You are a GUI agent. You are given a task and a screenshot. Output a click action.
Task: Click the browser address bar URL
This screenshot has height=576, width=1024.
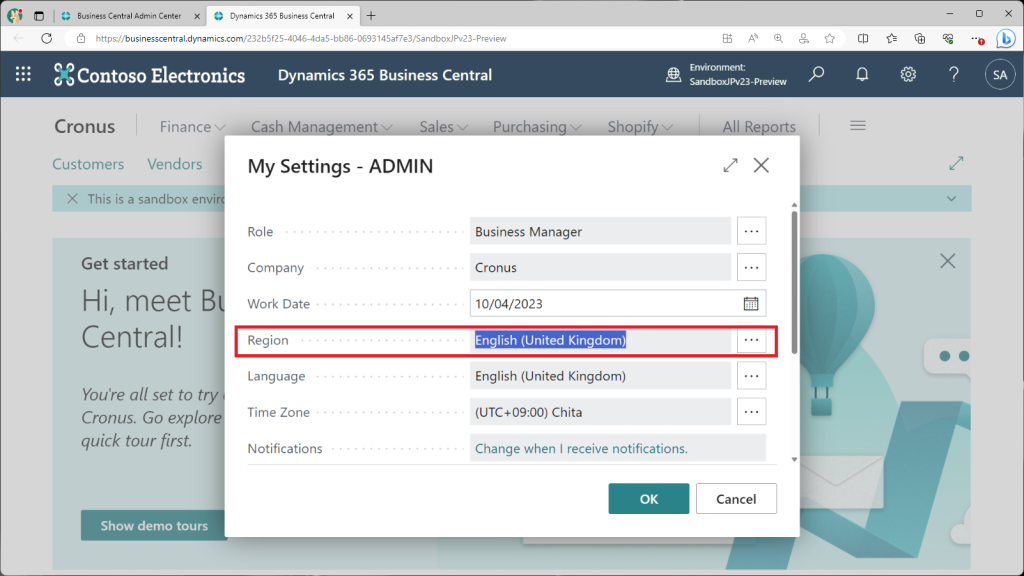301,39
